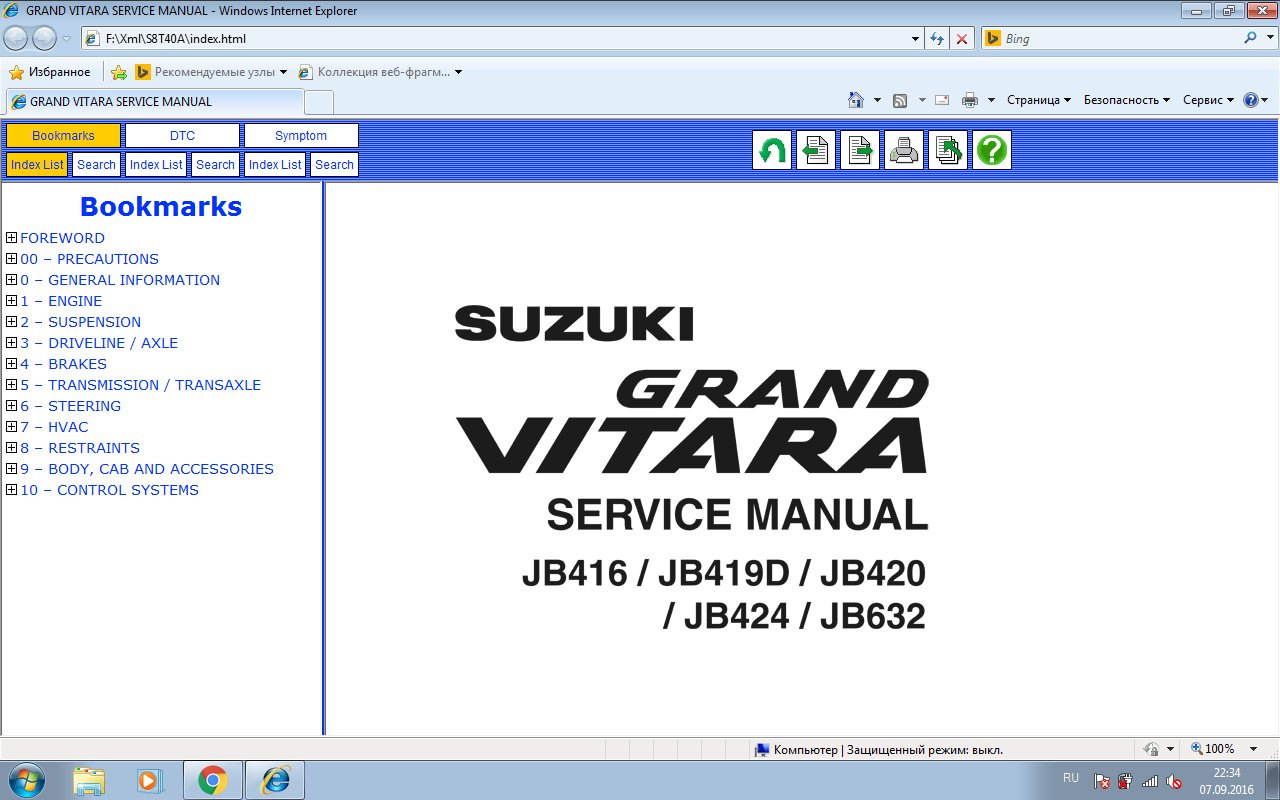Open the address bar history dropdown arrow
Image resolution: width=1280 pixels, height=800 pixels.
coord(916,39)
